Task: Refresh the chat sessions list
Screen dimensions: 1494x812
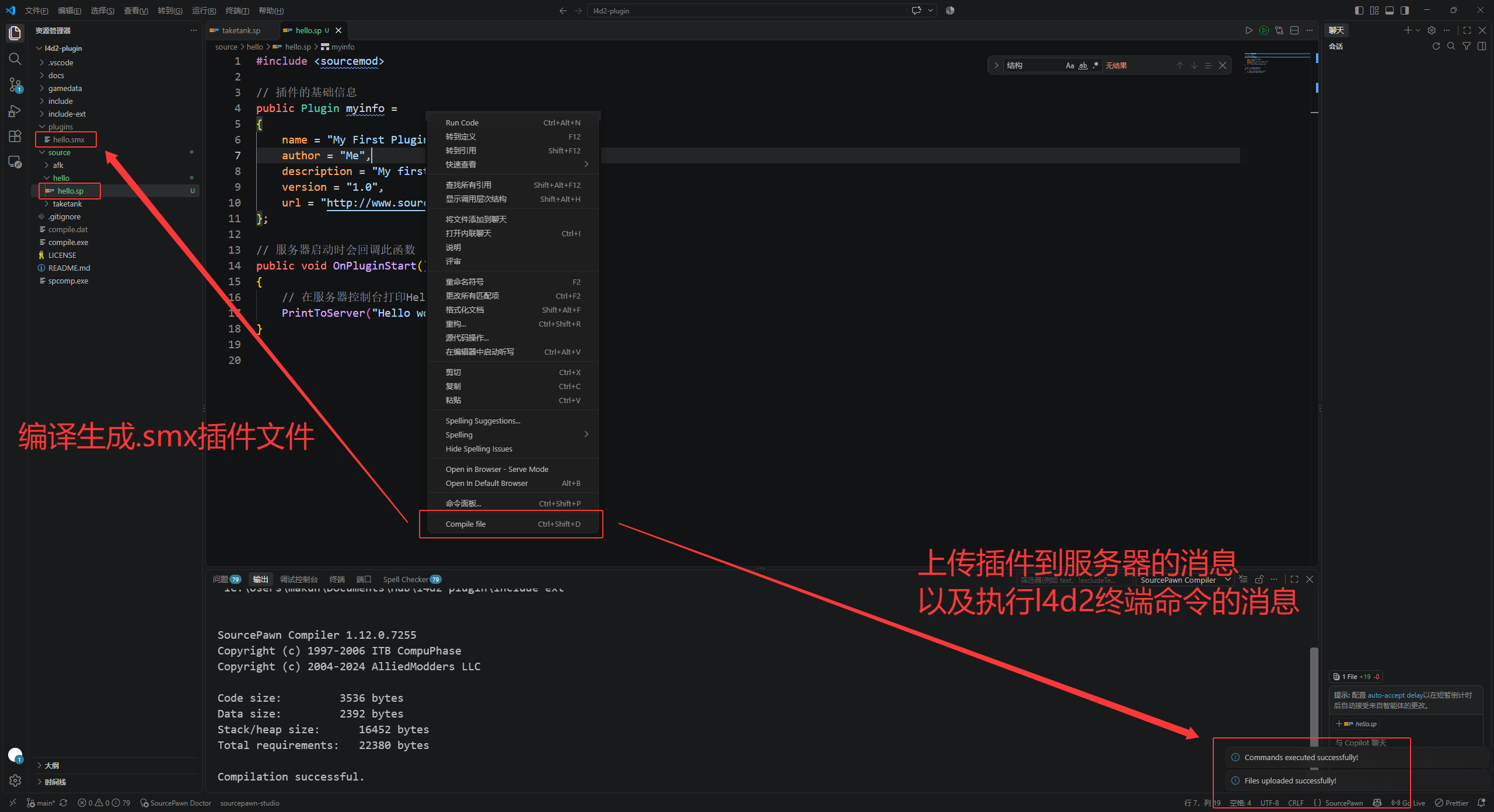Action: 1436,46
